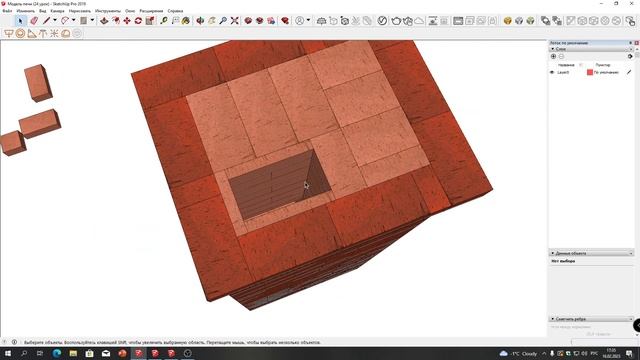Image resolution: width=640 pixels, height=360 pixels.
Task: Open the View menu
Action: click(43, 11)
